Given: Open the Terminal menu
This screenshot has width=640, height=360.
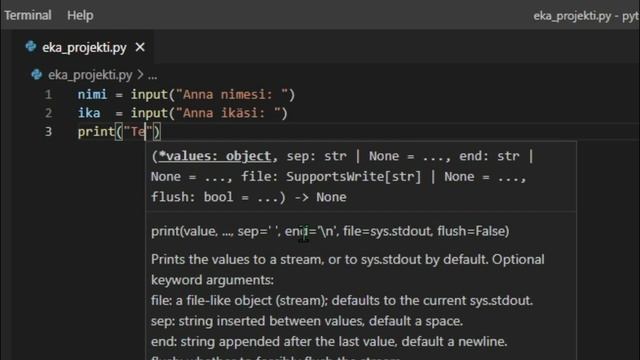Looking at the screenshot, I should click(x=28, y=16).
